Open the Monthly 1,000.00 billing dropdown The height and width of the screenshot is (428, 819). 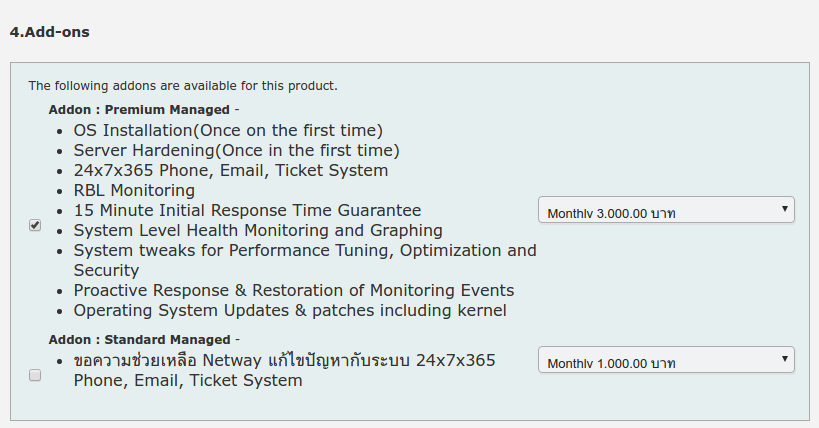tap(665, 361)
